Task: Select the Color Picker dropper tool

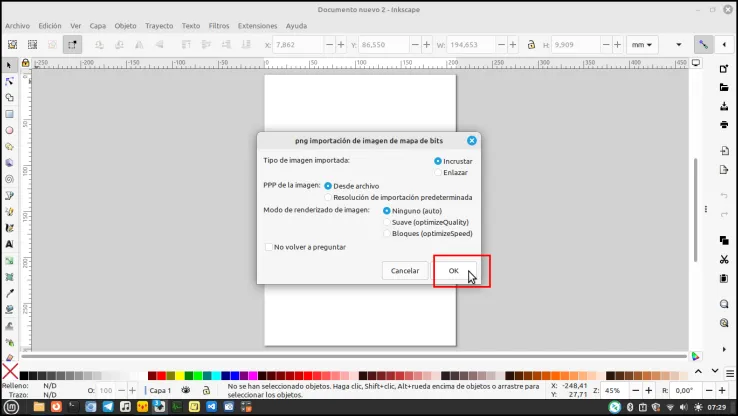Action: click(x=9, y=293)
